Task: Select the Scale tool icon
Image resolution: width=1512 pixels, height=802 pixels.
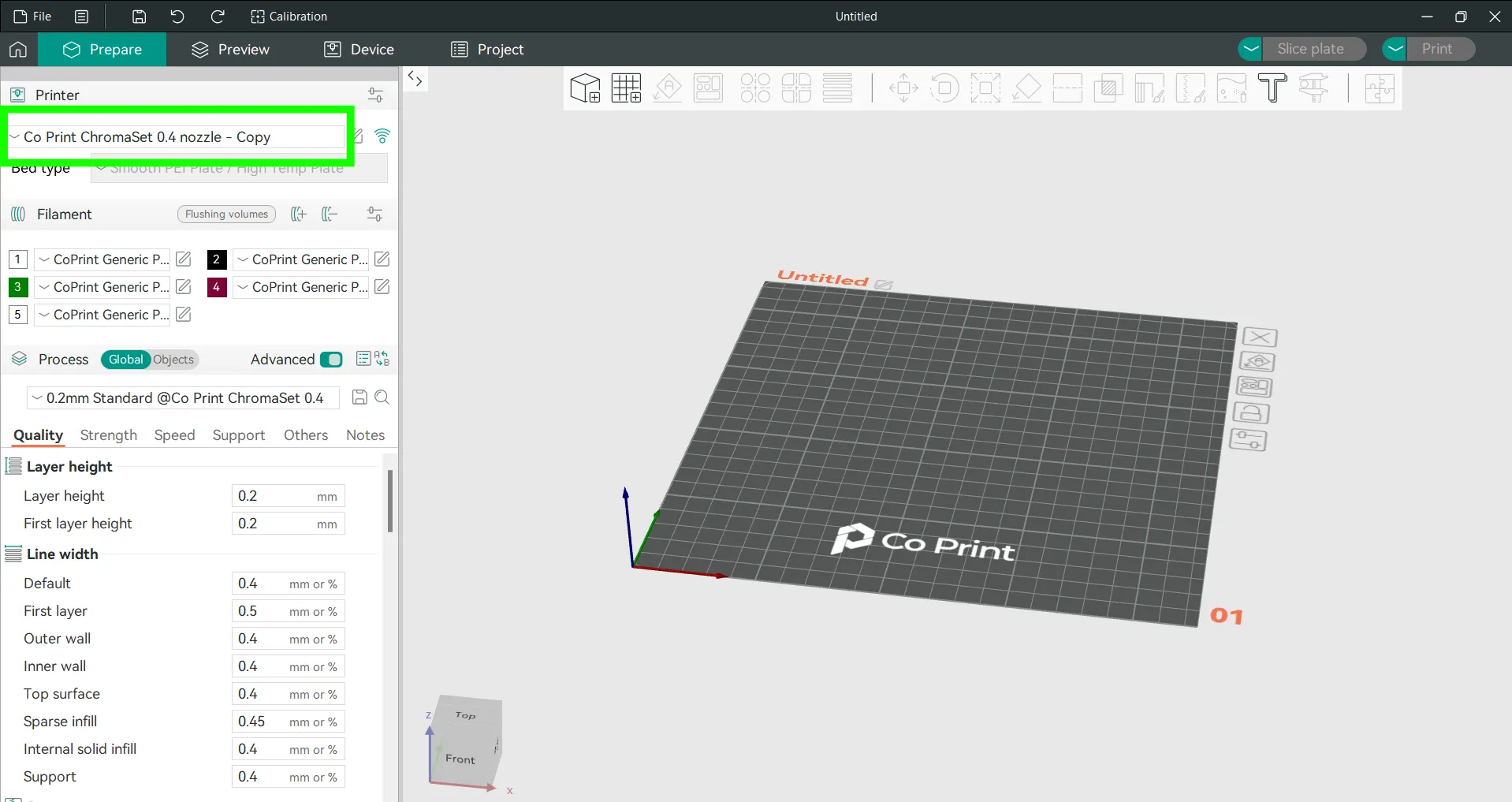Action: point(985,88)
